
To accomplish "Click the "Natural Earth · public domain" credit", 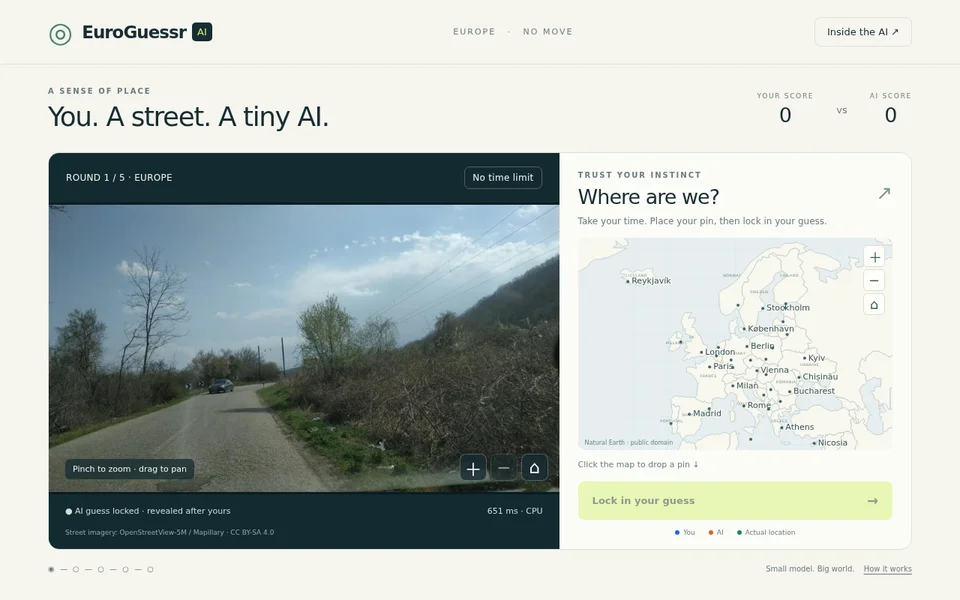I will tap(628, 442).
